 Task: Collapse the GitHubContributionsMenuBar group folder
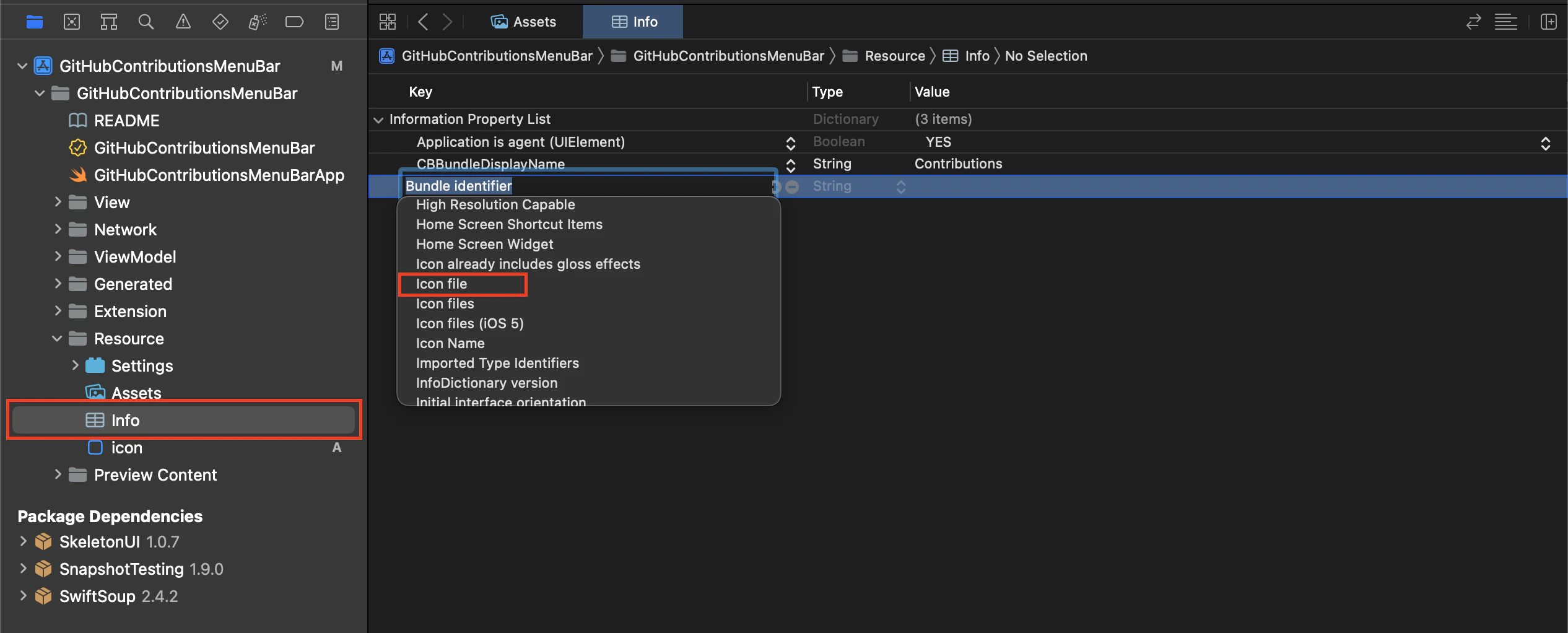coord(40,93)
